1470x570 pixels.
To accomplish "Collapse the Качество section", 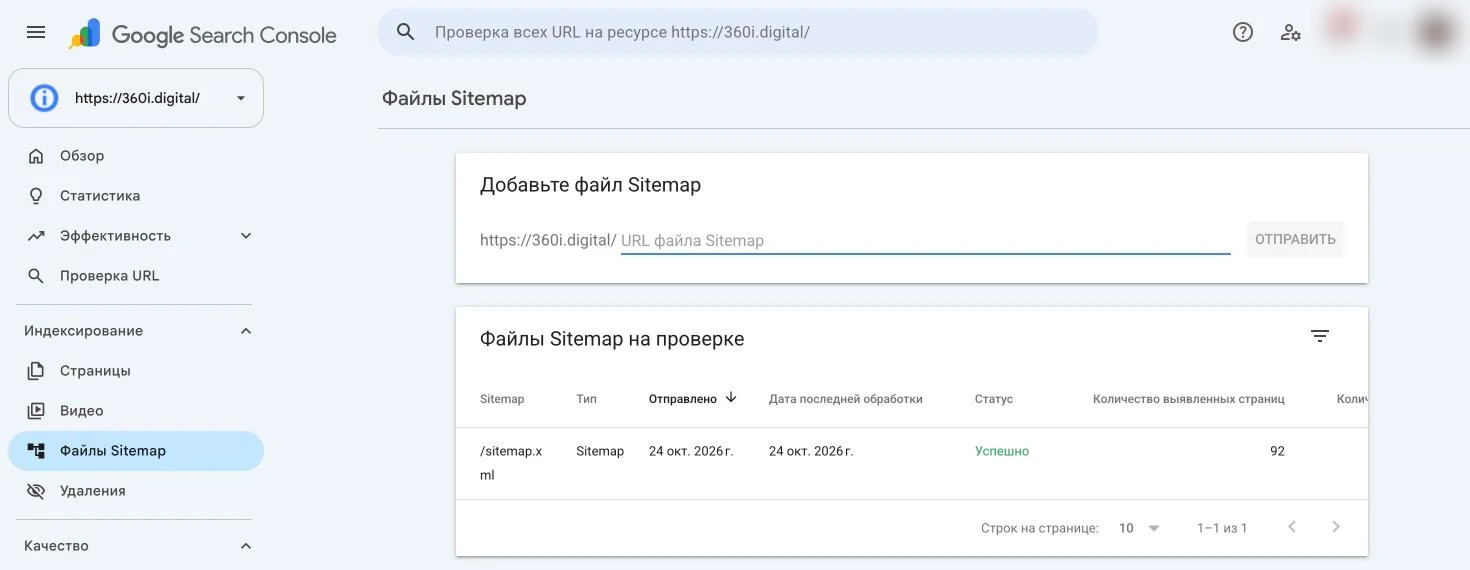I will click(246, 546).
